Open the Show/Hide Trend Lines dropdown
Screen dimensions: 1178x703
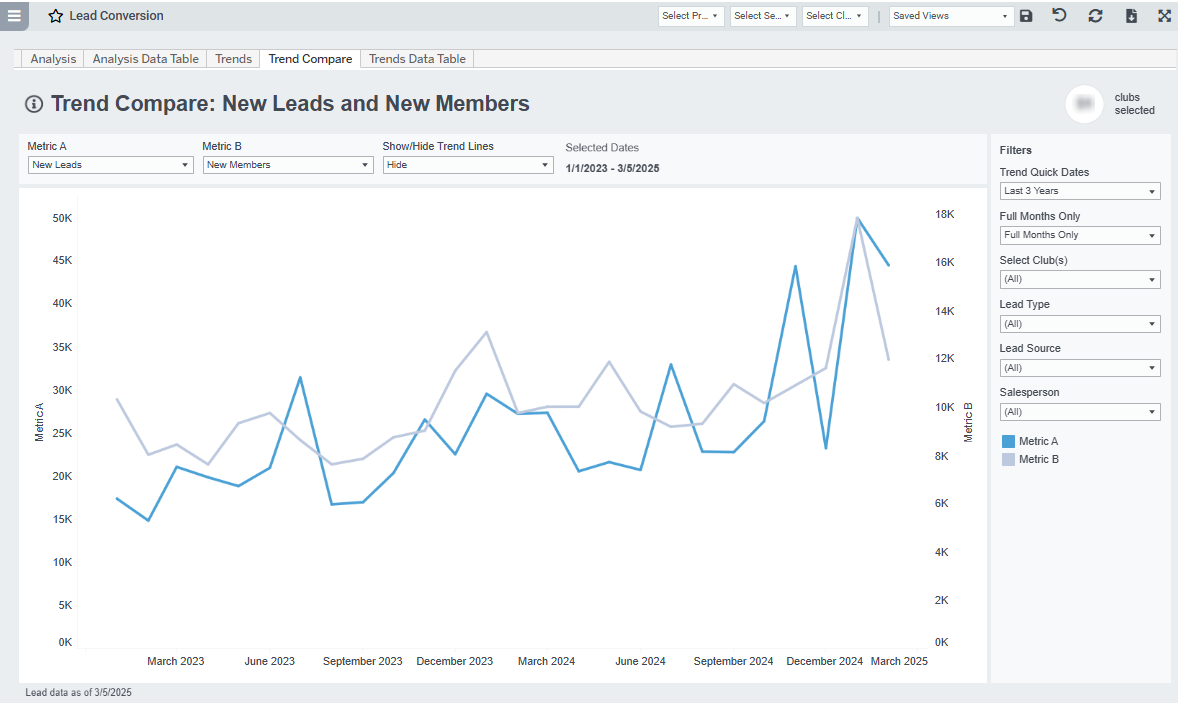click(x=467, y=165)
